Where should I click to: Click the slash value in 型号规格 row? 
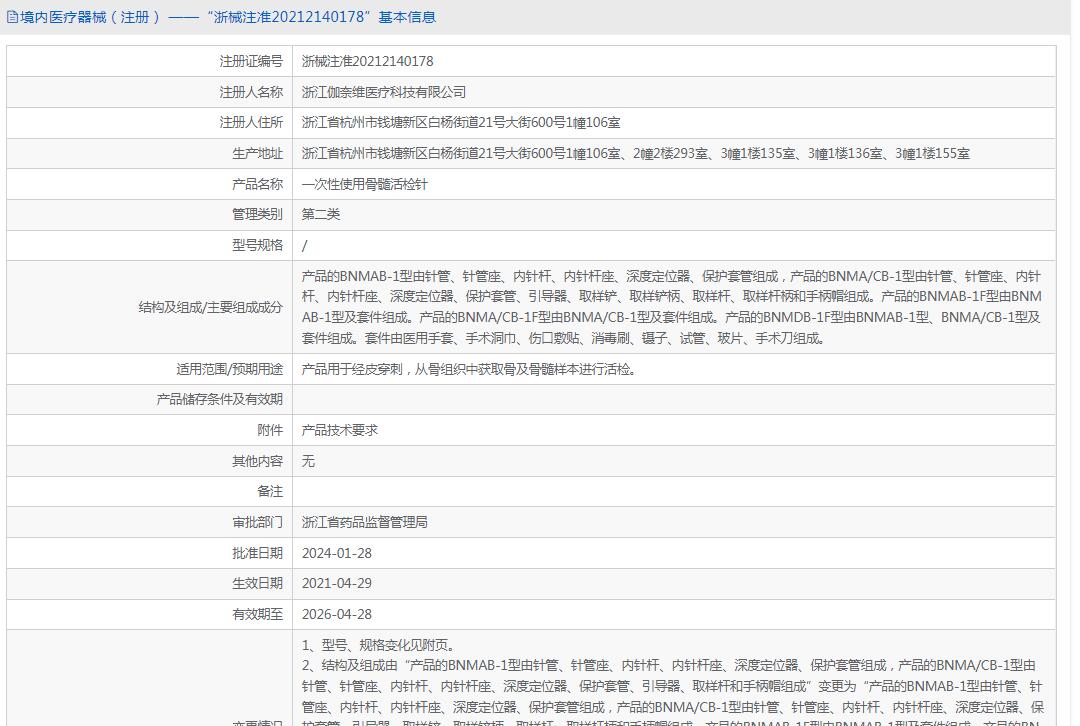(305, 245)
